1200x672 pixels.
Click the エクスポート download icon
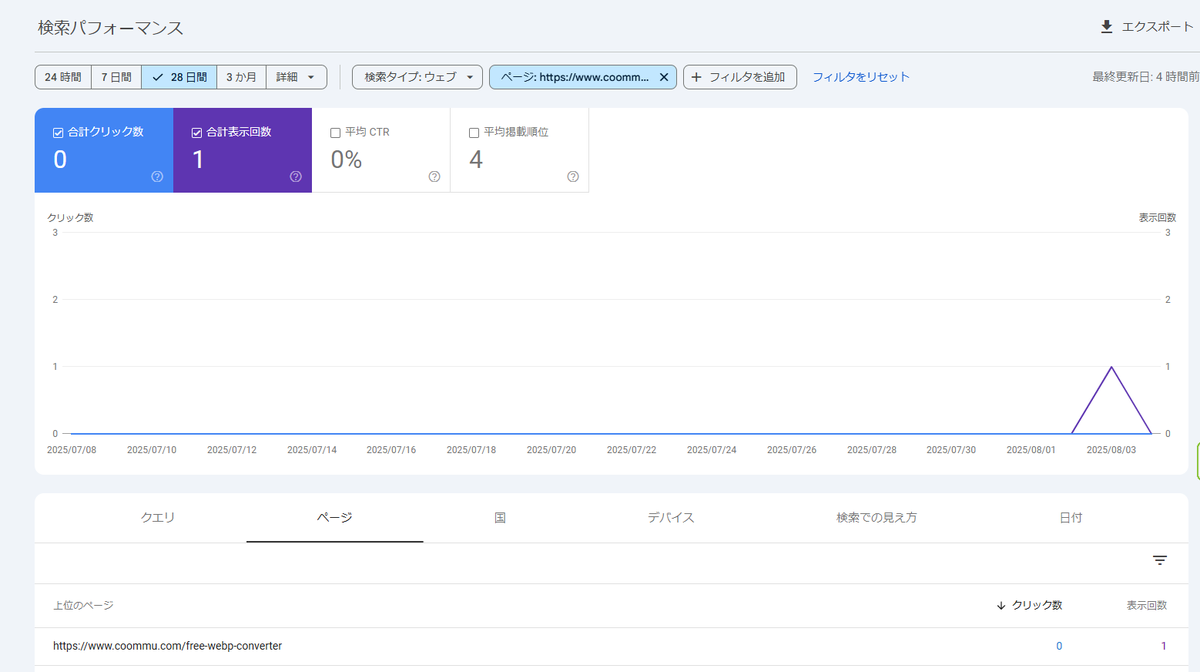pos(1105,28)
